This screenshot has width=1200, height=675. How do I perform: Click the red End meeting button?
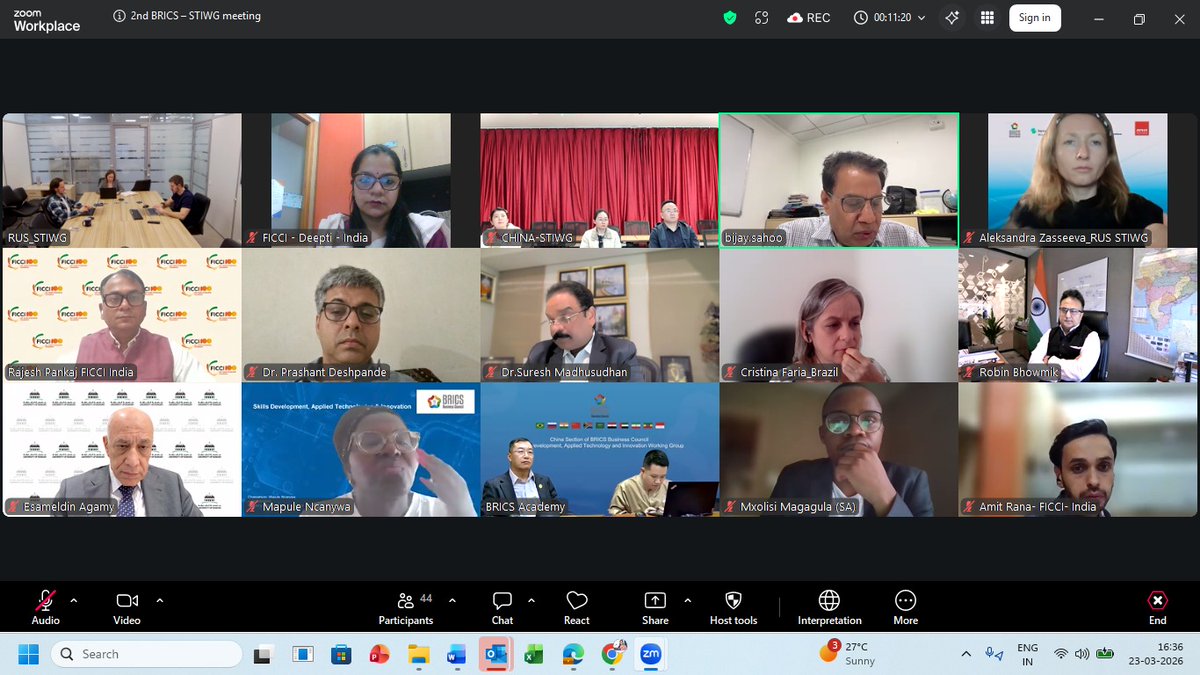click(x=1157, y=607)
